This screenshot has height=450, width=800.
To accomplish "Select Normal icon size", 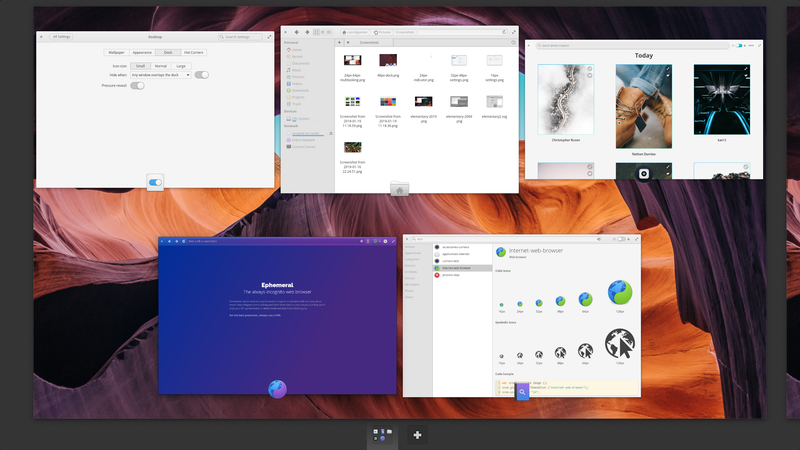I will [161, 66].
